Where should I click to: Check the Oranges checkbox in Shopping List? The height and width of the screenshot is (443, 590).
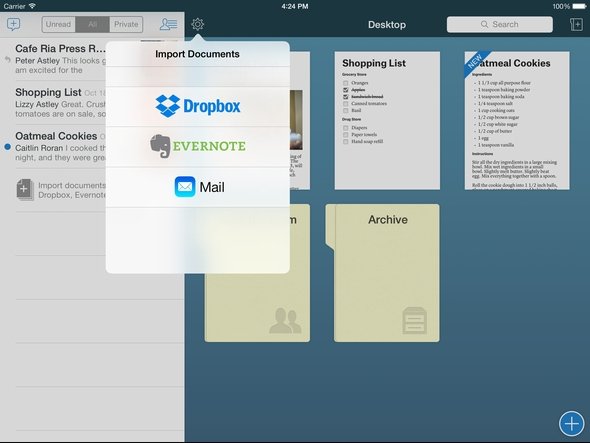click(345, 83)
